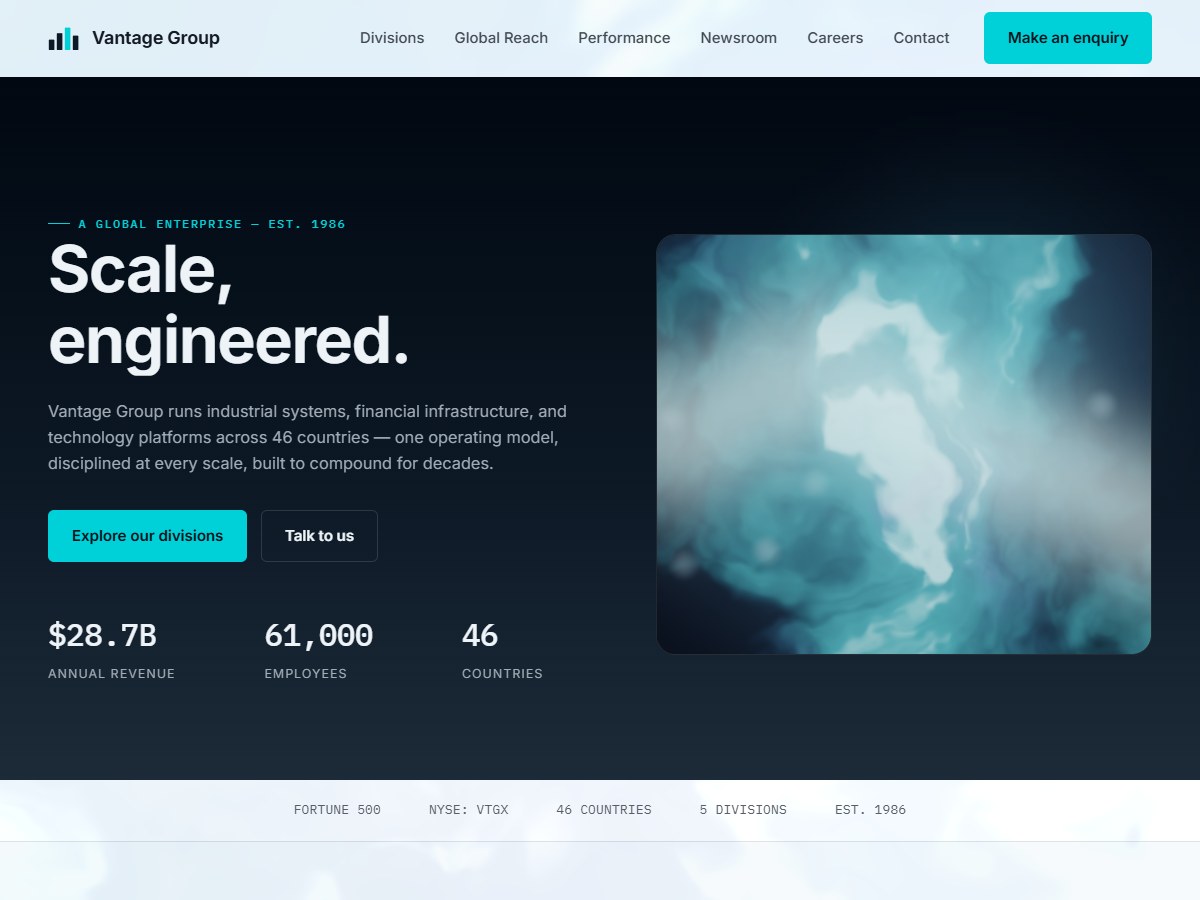Open the Newsroom nav link

click(739, 38)
